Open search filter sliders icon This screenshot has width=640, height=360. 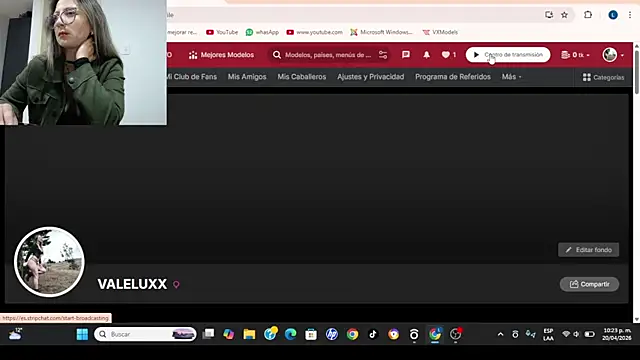383,55
